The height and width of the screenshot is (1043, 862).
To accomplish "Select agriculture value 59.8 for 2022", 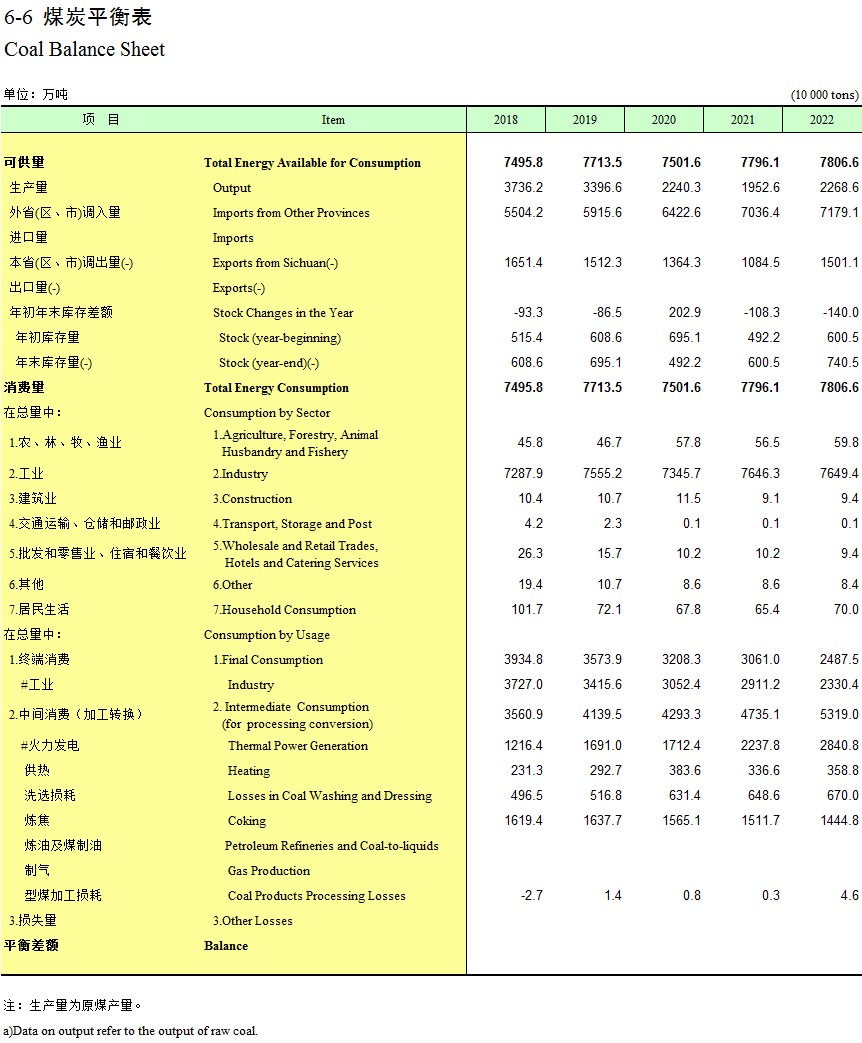I will coord(846,442).
